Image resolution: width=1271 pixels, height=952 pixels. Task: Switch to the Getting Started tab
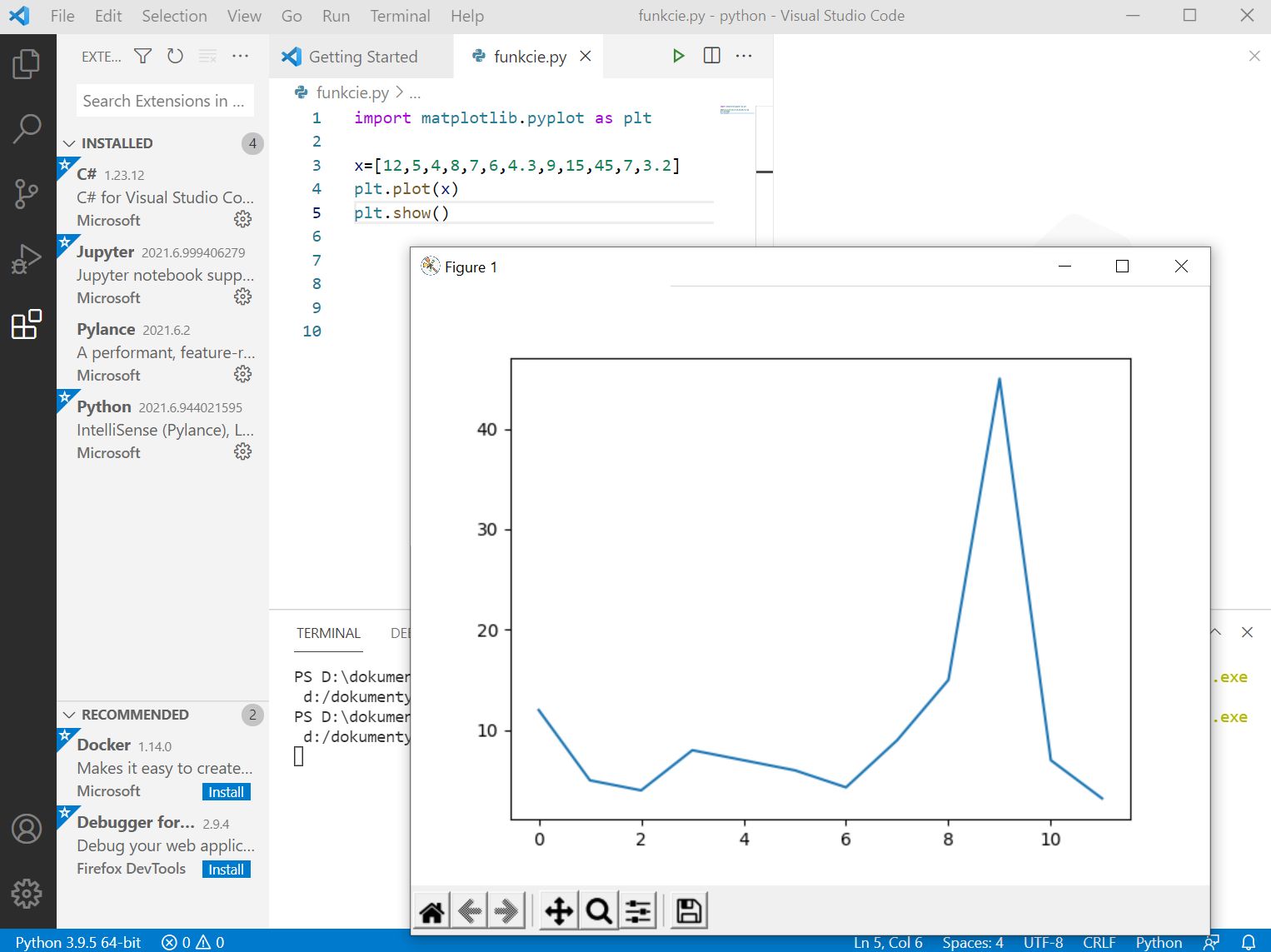coord(362,57)
